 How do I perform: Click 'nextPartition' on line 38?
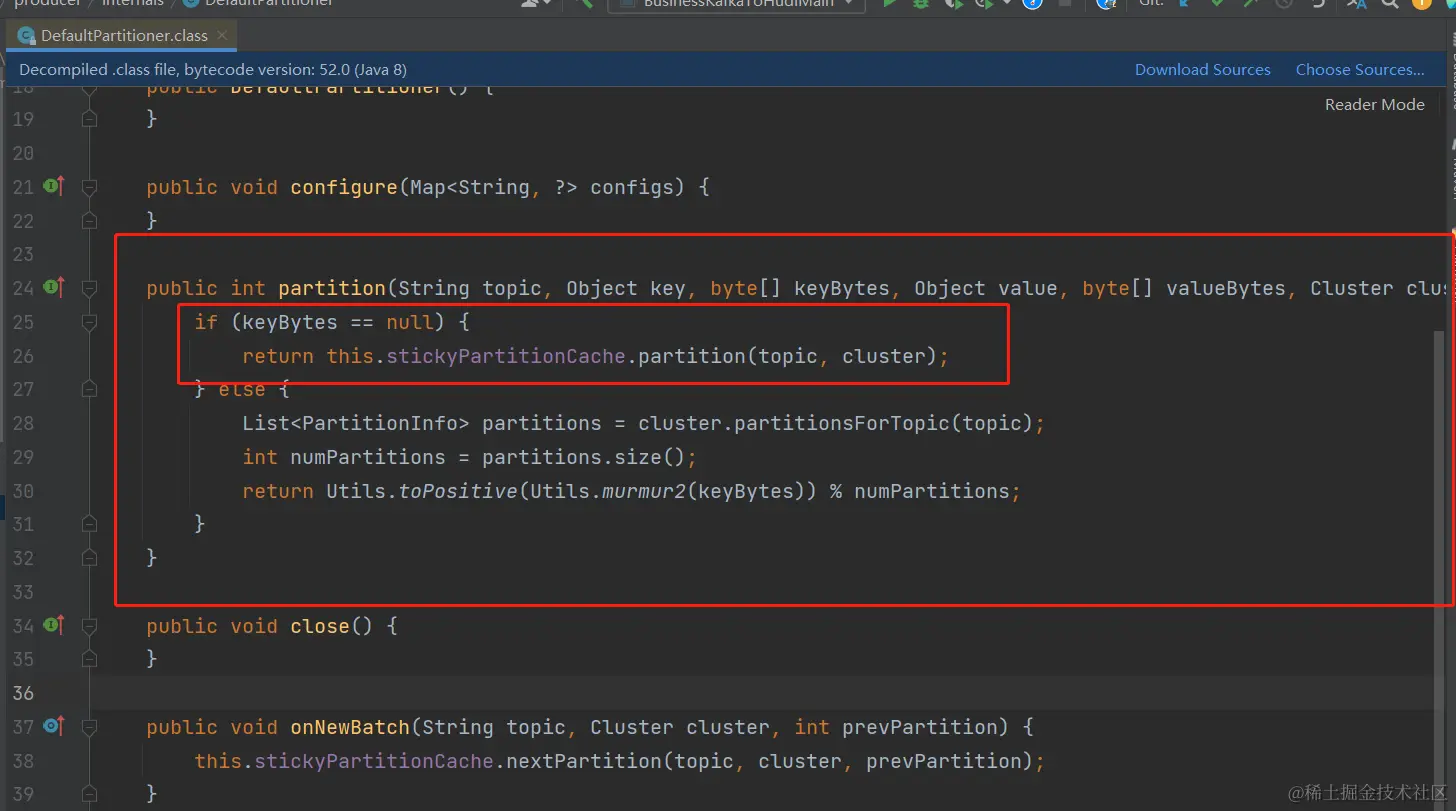point(584,761)
